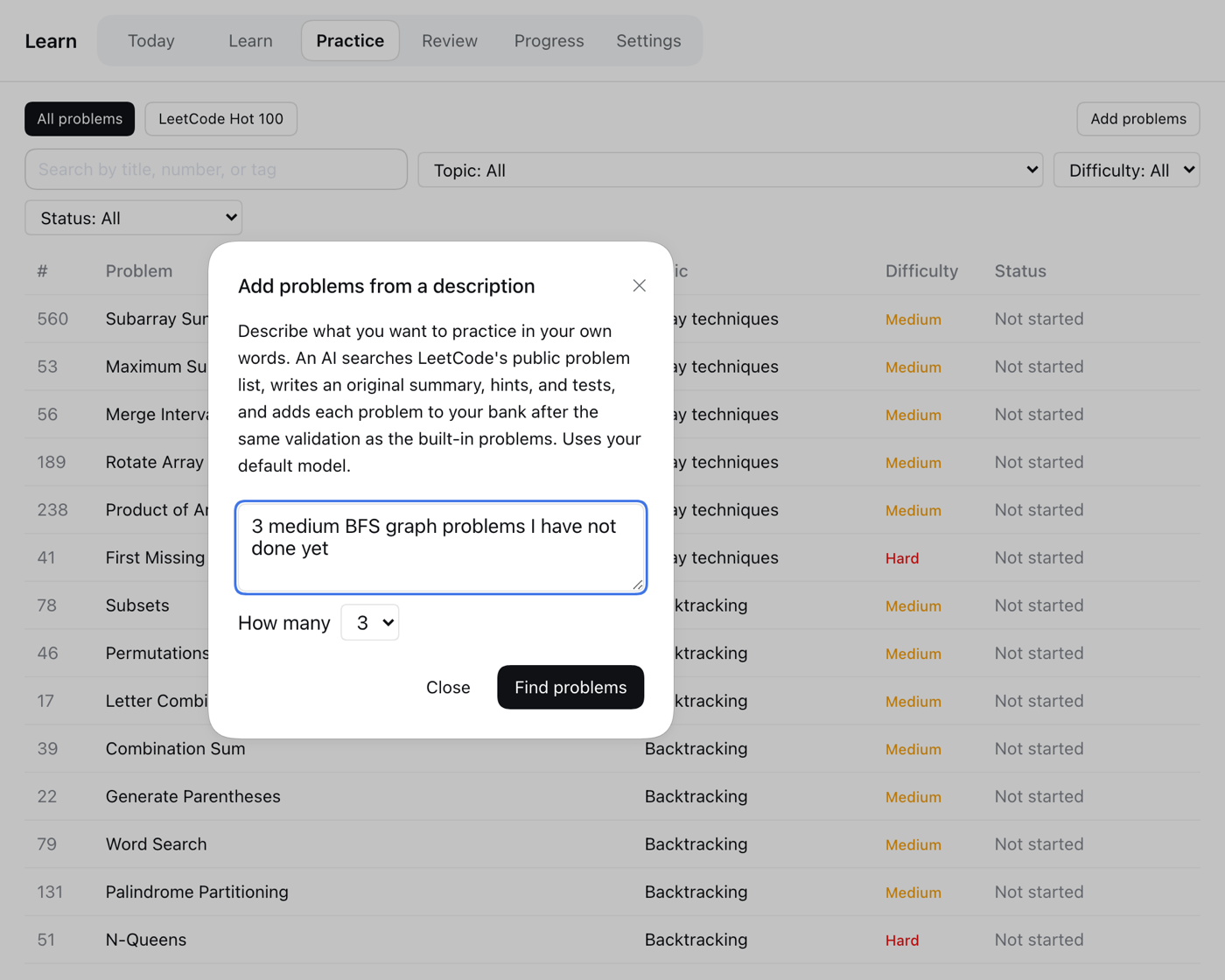This screenshot has width=1225, height=980.
Task: Focus the problem description text area
Action: (x=441, y=547)
